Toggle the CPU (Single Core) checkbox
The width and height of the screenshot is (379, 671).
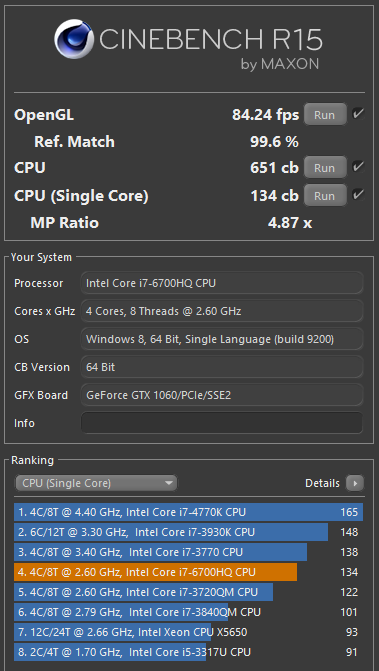[358, 195]
